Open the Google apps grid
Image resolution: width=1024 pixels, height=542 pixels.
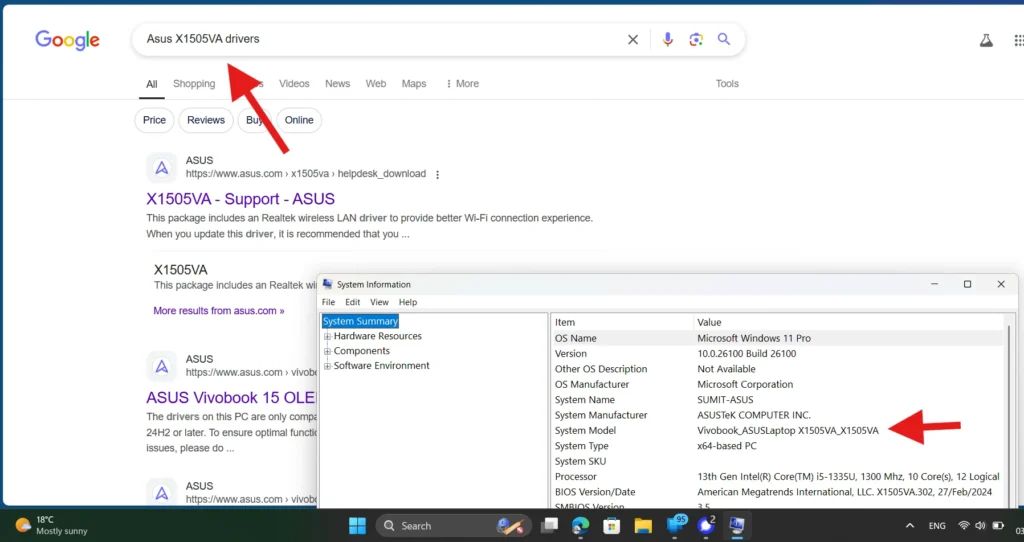[1018, 40]
